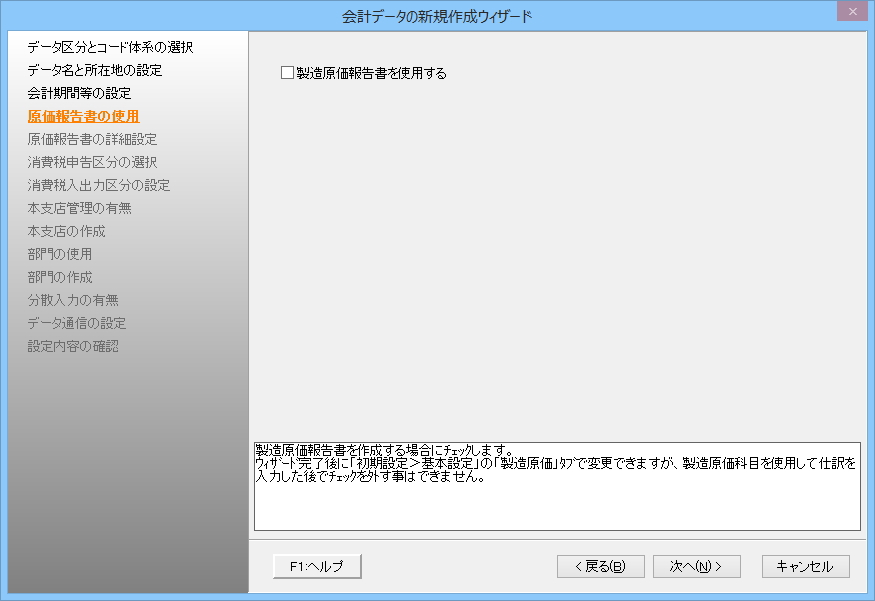The width and height of the screenshot is (875, 601).
Task: Select step 原価報告書の詳細設定
Action: (x=92, y=139)
